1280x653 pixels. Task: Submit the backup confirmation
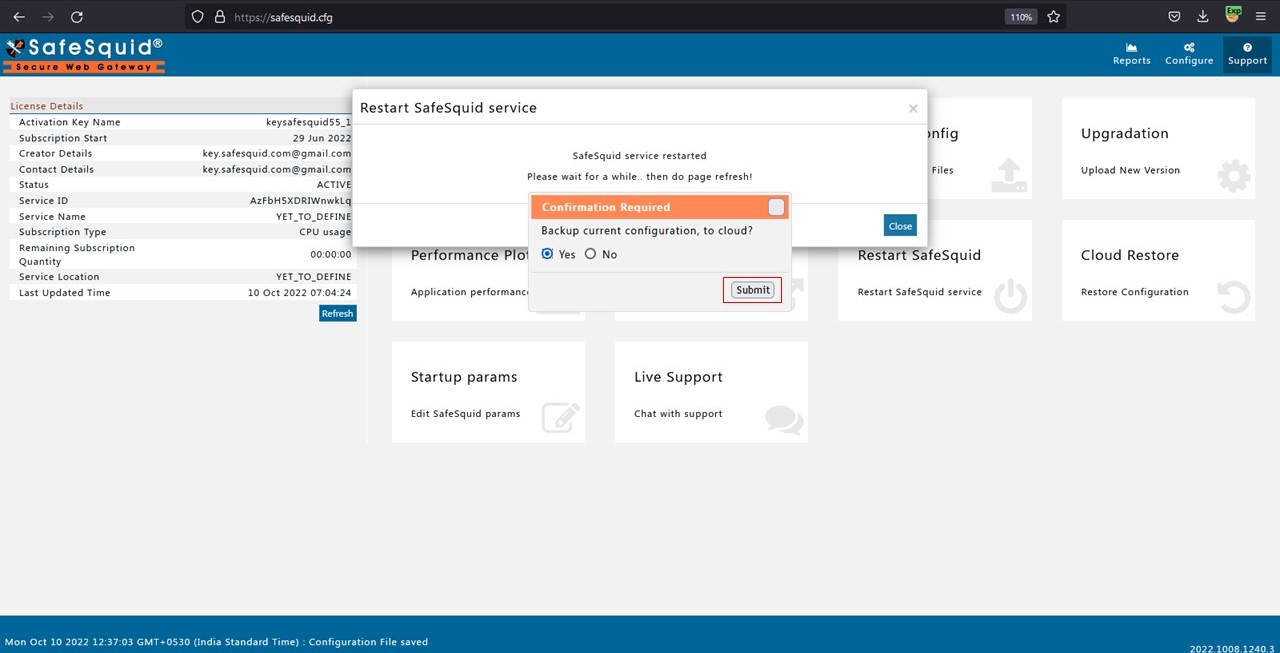753,290
